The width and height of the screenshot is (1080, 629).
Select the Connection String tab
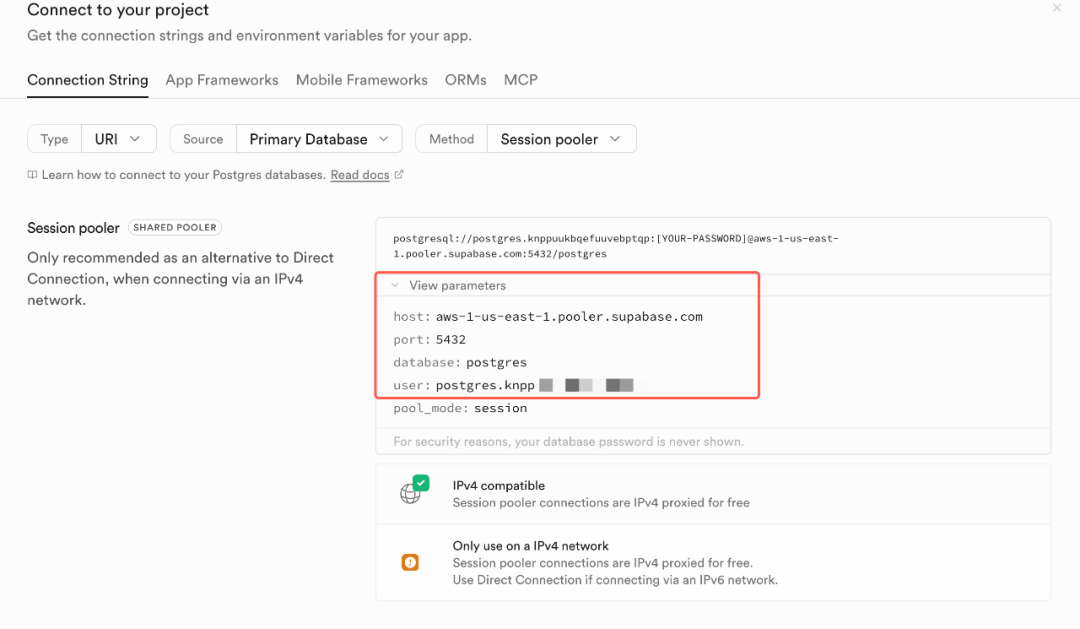pos(87,80)
